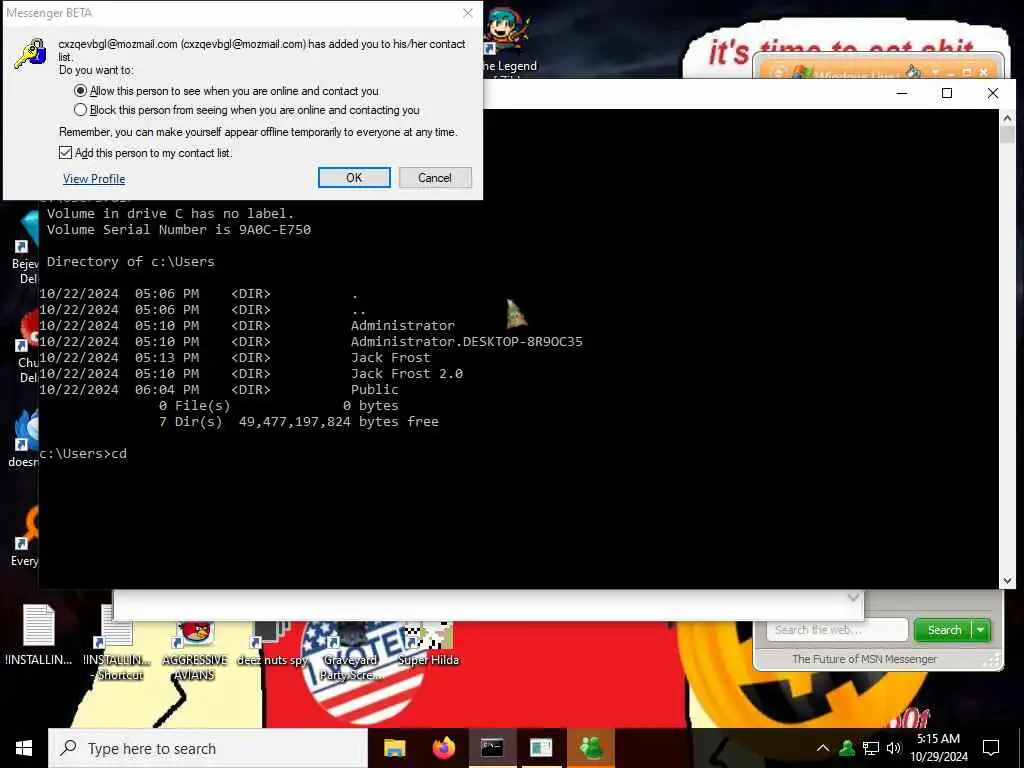Open the volume control tray icon

point(893,748)
